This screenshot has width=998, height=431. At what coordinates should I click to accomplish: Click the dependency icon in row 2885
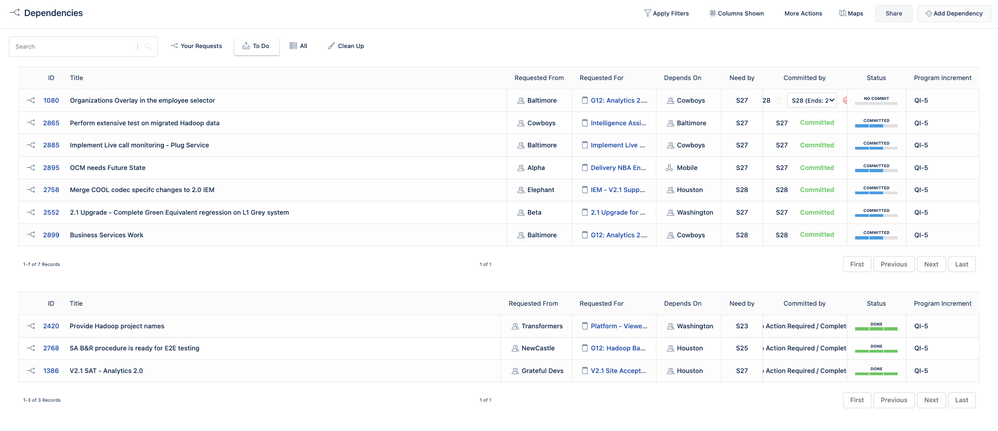tap(30, 145)
